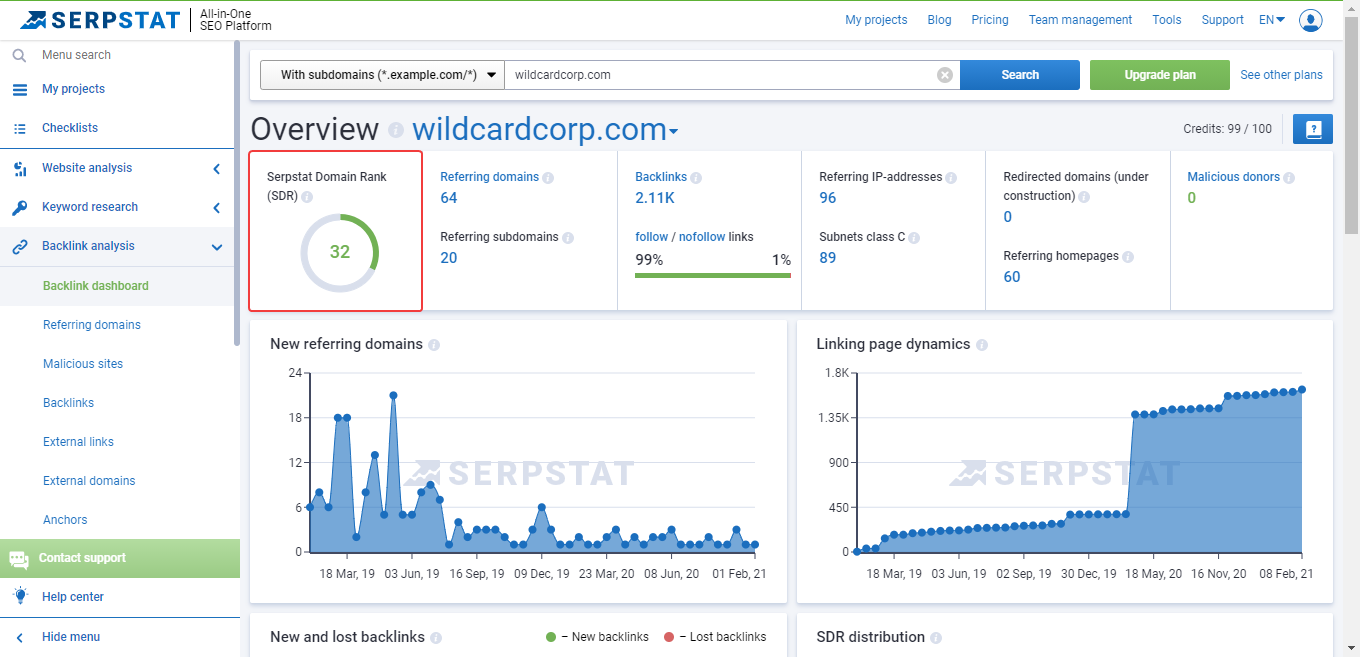The height and width of the screenshot is (657, 1360).
Task: Toggle the New backlinks legend item
Action: pyautogui.click(x=597, y=637)
